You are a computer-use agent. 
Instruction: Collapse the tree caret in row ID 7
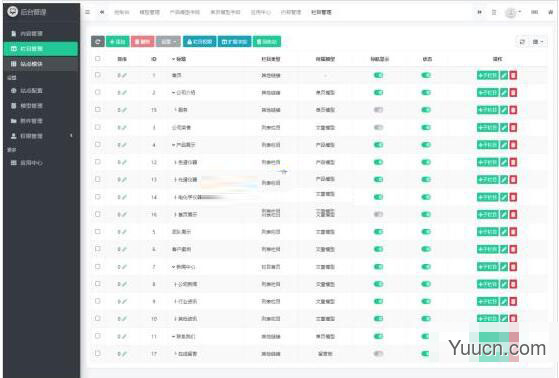(x=174, y=267)
